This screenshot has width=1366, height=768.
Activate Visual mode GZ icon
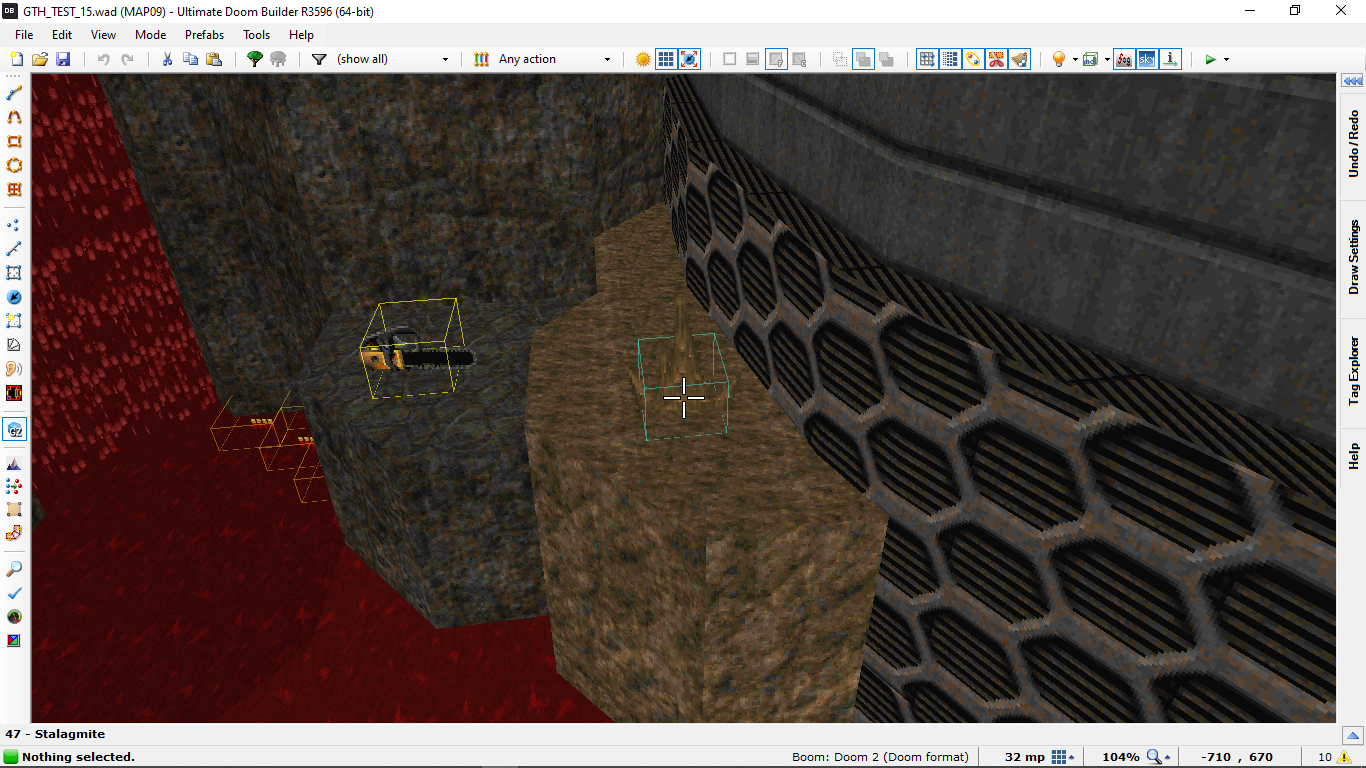14,430
